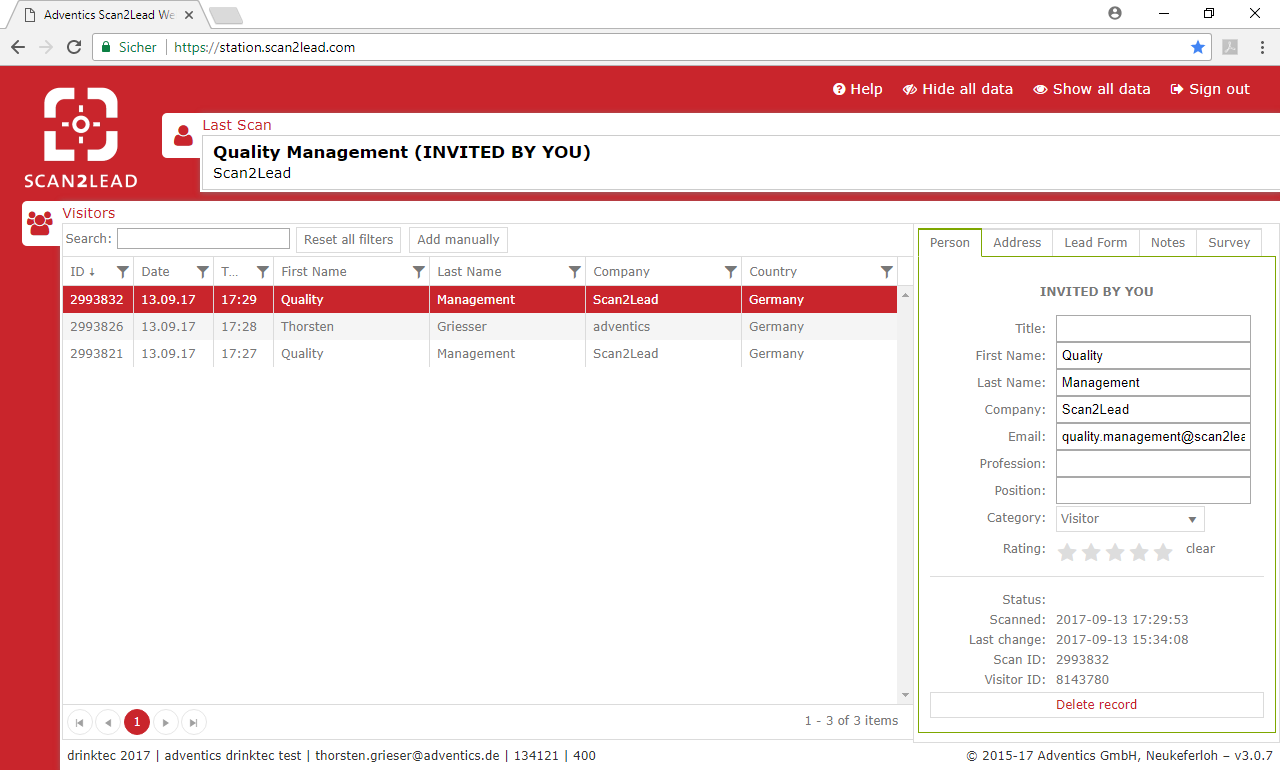Open the Survey tab
Viewport: 1280px width, 770px height.
click(x=1229, y=243)
